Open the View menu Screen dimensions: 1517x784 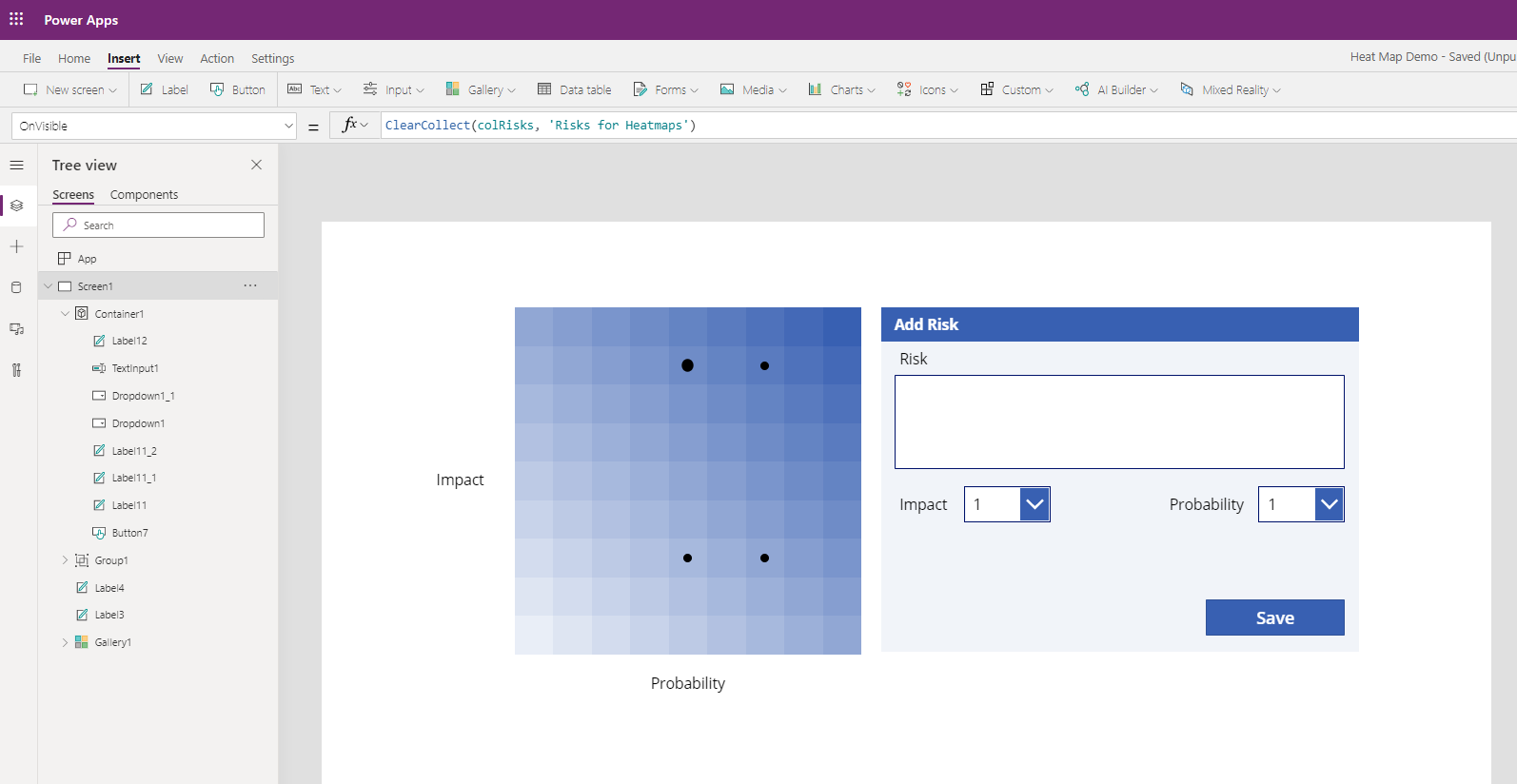[x=170, y=58]
